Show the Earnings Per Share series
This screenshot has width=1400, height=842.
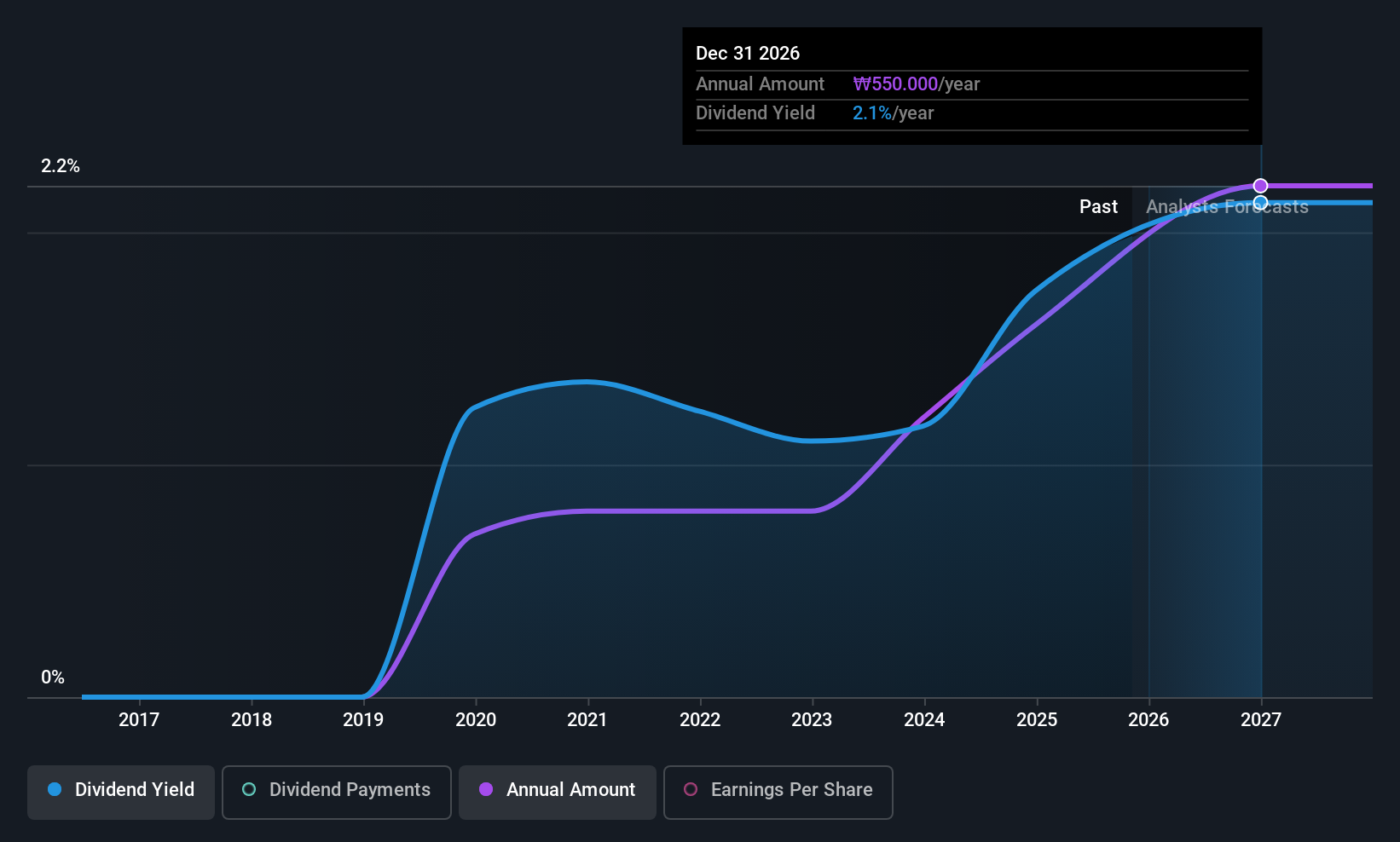tap(778, 792)
